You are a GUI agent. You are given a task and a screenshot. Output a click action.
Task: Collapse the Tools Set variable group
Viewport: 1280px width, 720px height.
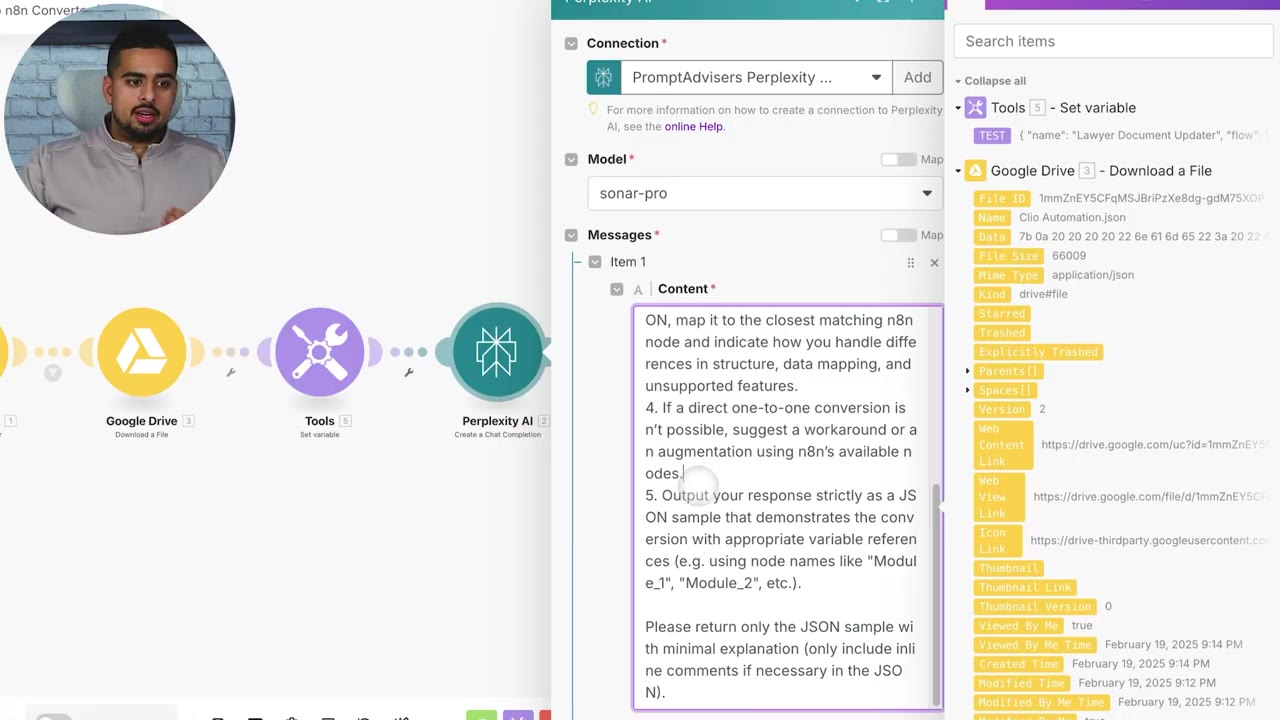[958, 108]
